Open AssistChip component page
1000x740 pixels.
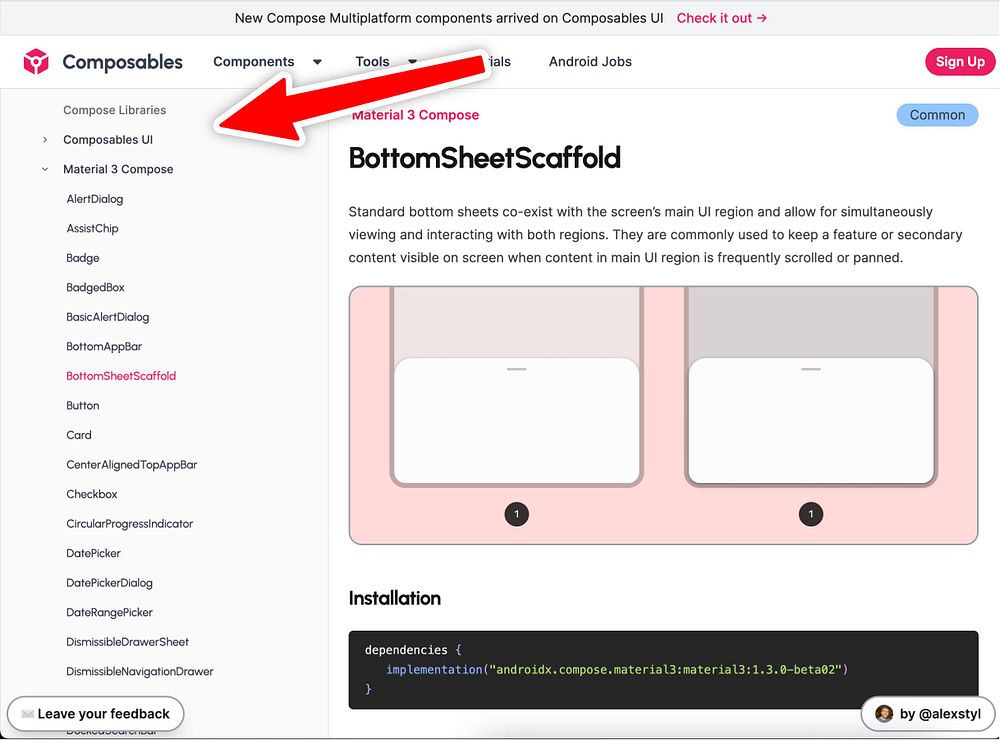(x=92, y=228)
